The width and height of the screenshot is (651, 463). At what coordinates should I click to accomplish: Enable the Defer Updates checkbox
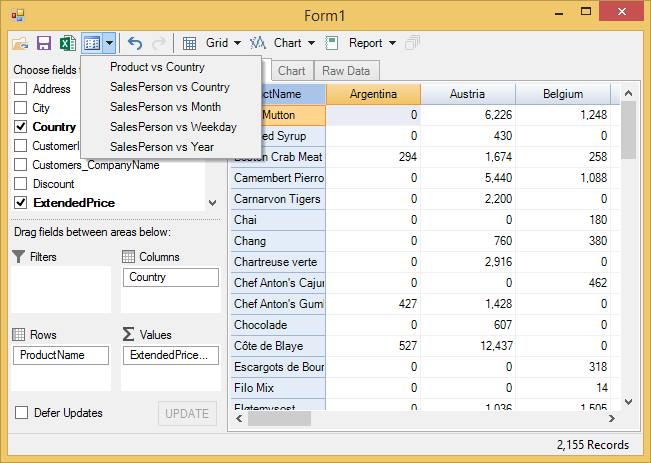click(x=21, y=413)
